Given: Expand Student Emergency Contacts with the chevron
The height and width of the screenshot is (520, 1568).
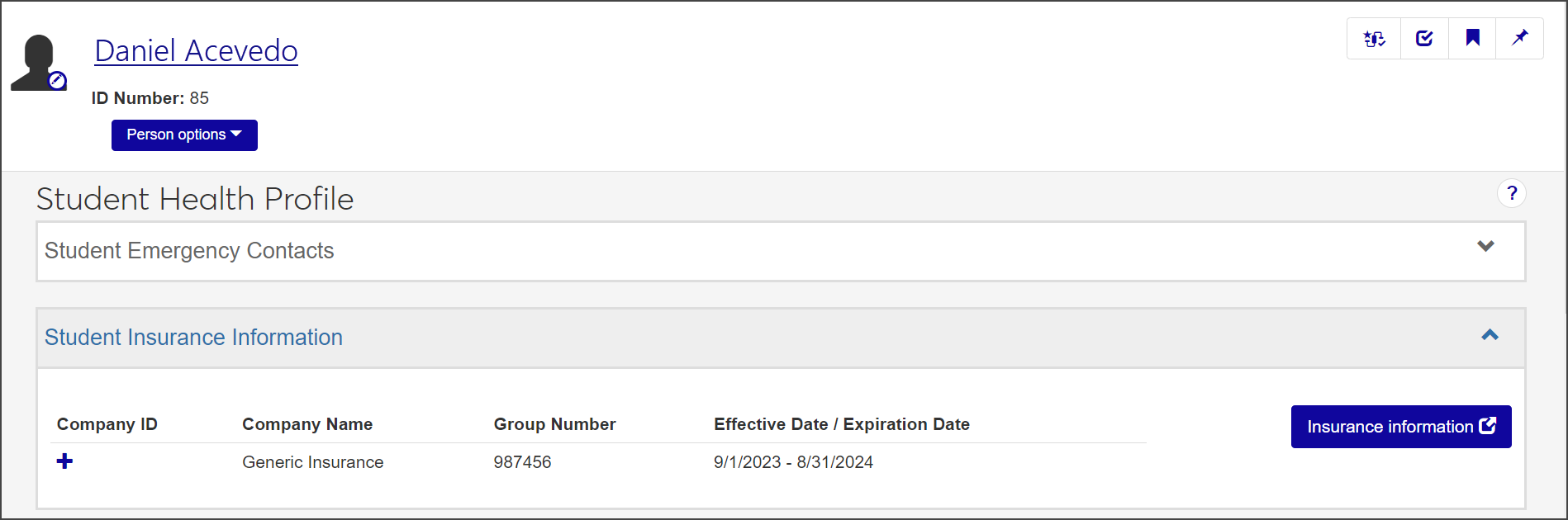Looking at the screenshot, I should pyautogui.click(x=1485, y=246).
